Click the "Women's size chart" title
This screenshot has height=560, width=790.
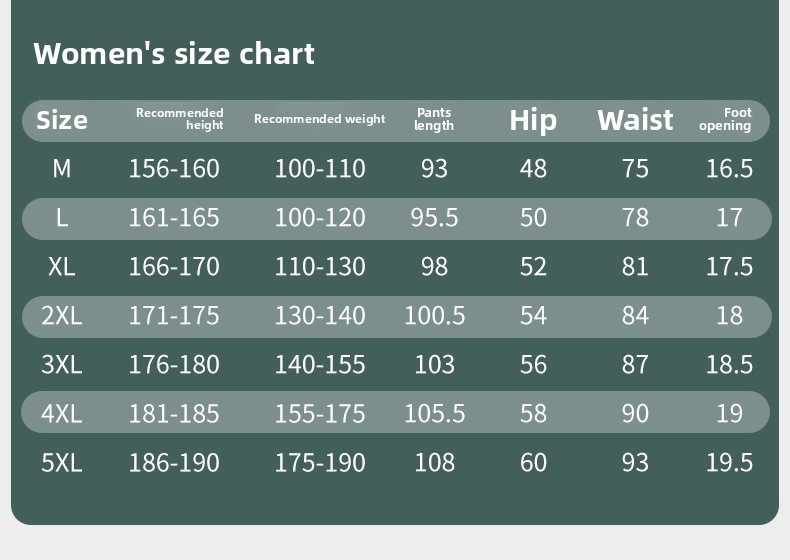coord(174,53)
